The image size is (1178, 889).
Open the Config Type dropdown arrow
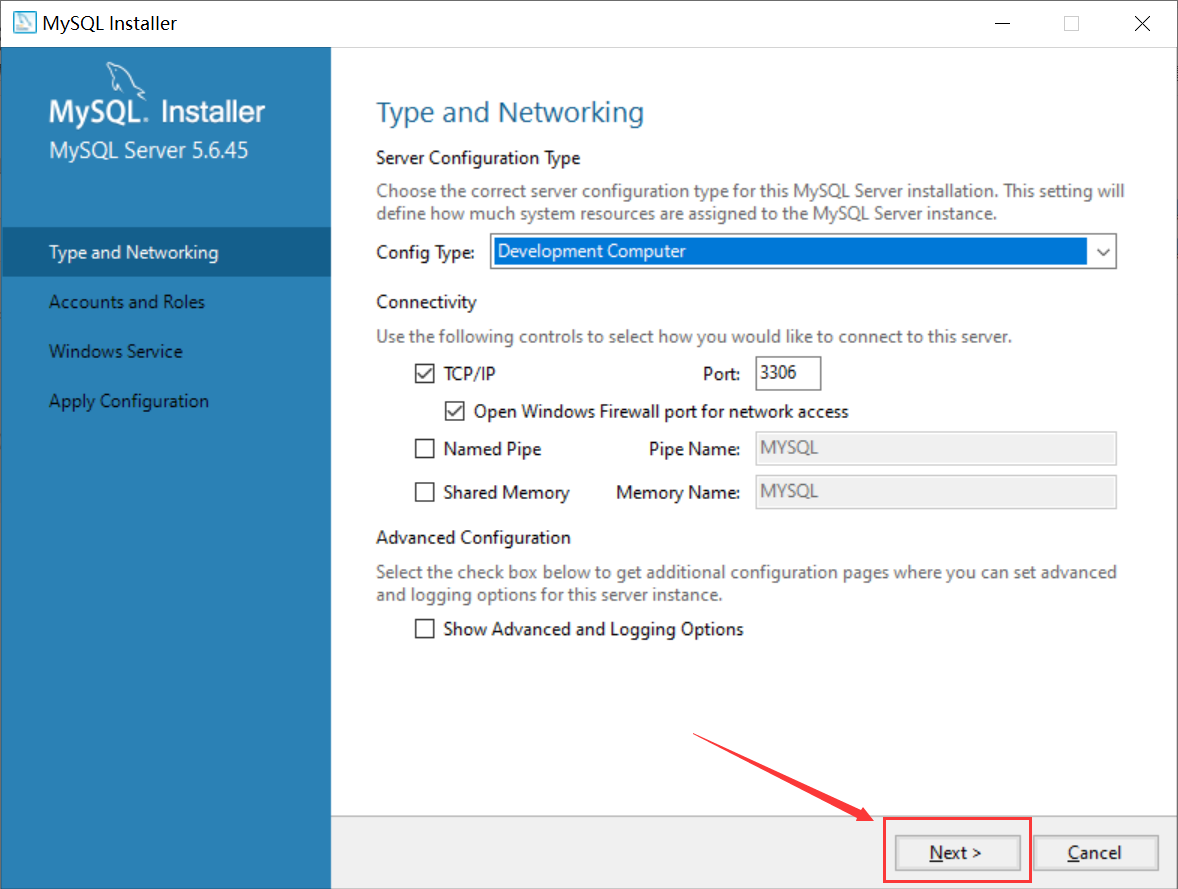pos(1102,252)
